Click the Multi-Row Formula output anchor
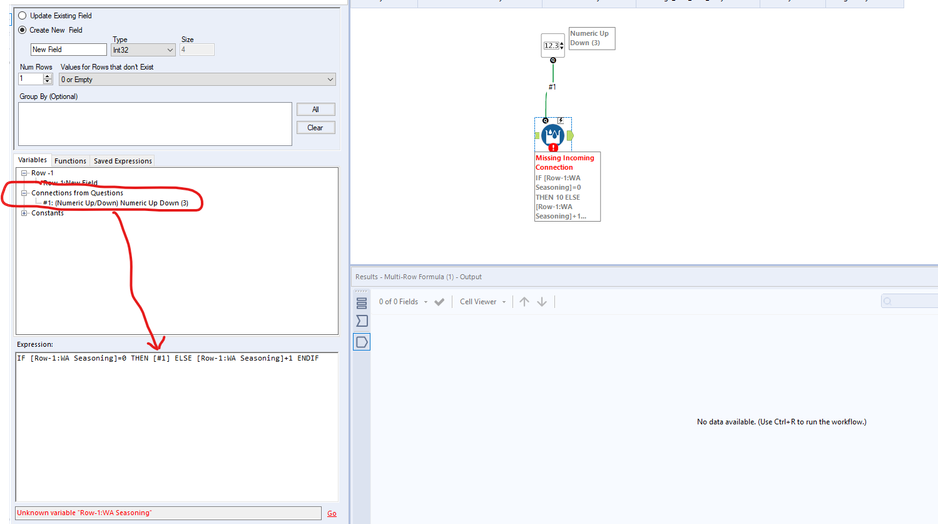The height and width of the screenshot is (524, 938). coord(570,136)
